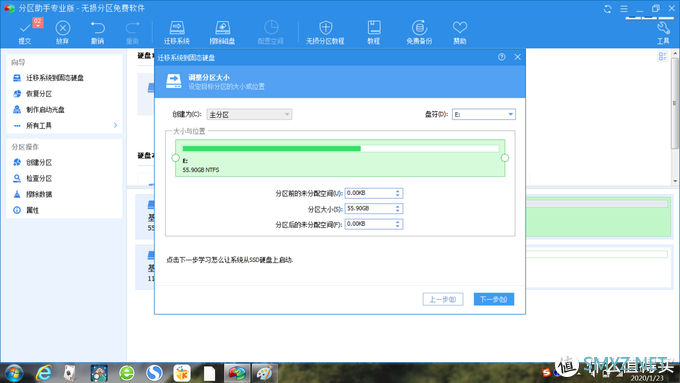
Task: Switch to the 分区助手 taskbar button
Action: coord(237,373)
